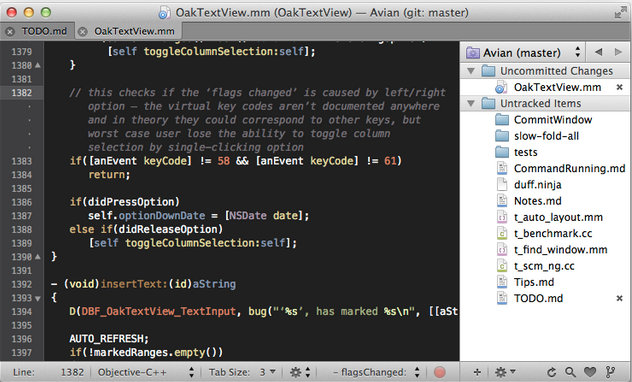Image resolution: width=632 pixels, height=382 pixels.
Task: Open duff.ninja file
Action: coord(537,185)
